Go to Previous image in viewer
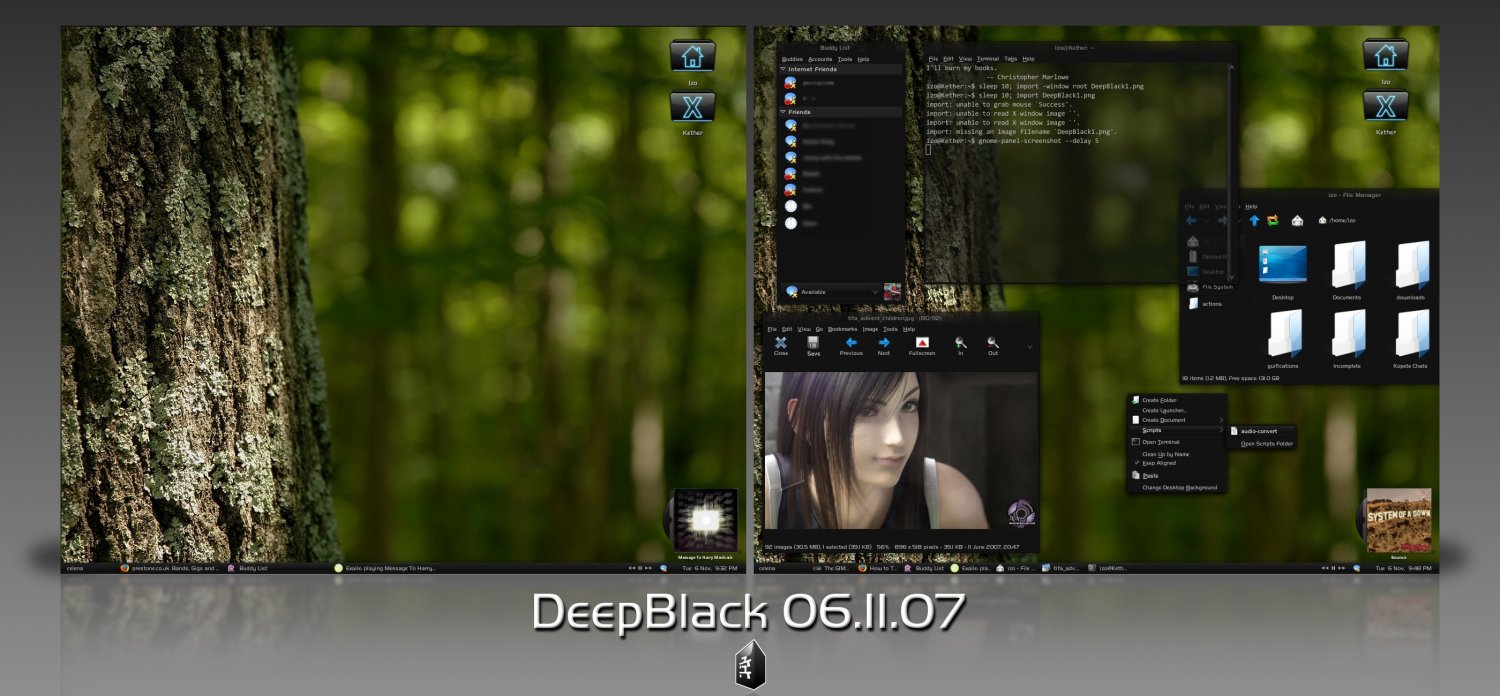 [851, 345]
